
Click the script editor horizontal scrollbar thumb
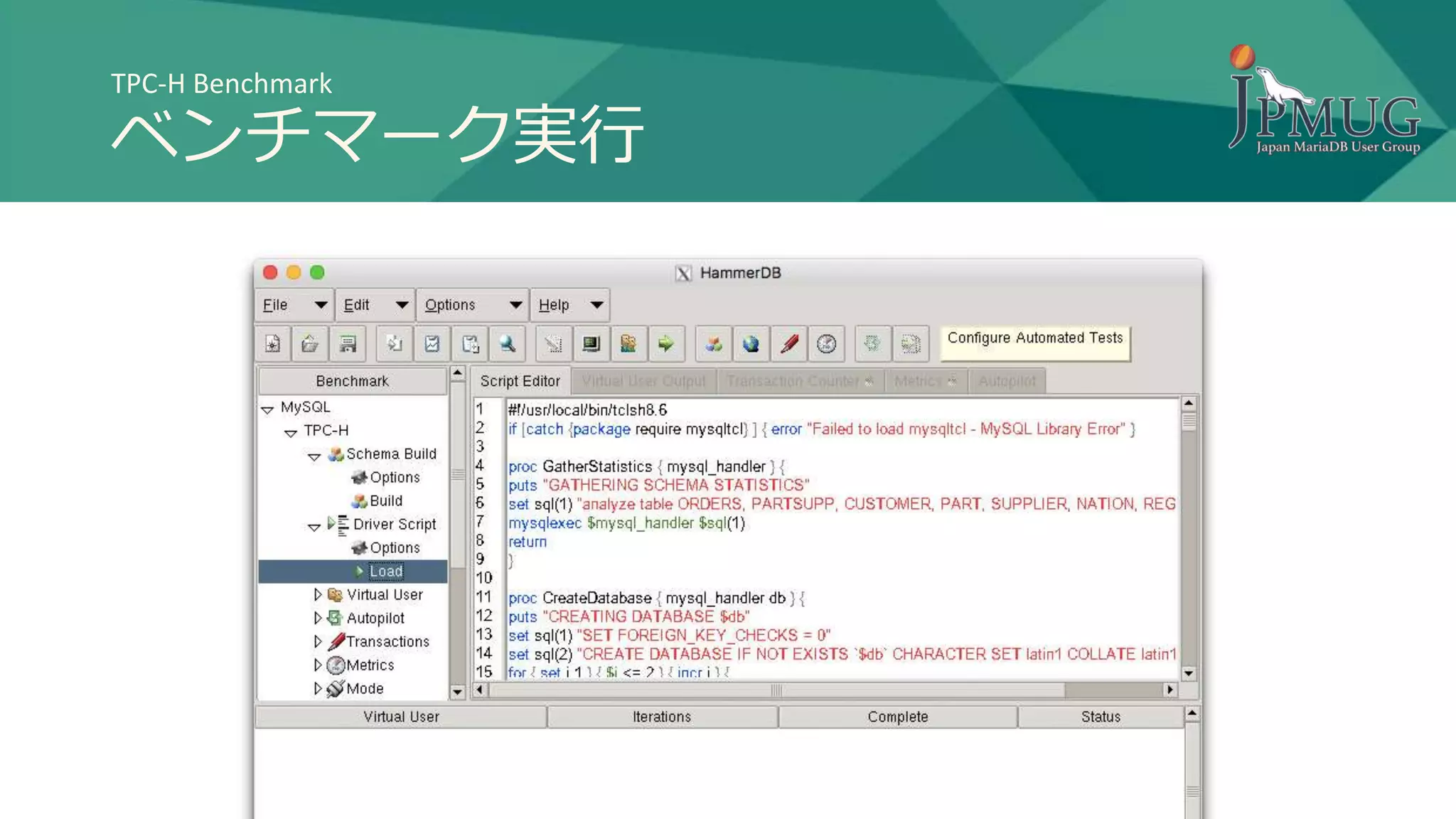[776, 690]
